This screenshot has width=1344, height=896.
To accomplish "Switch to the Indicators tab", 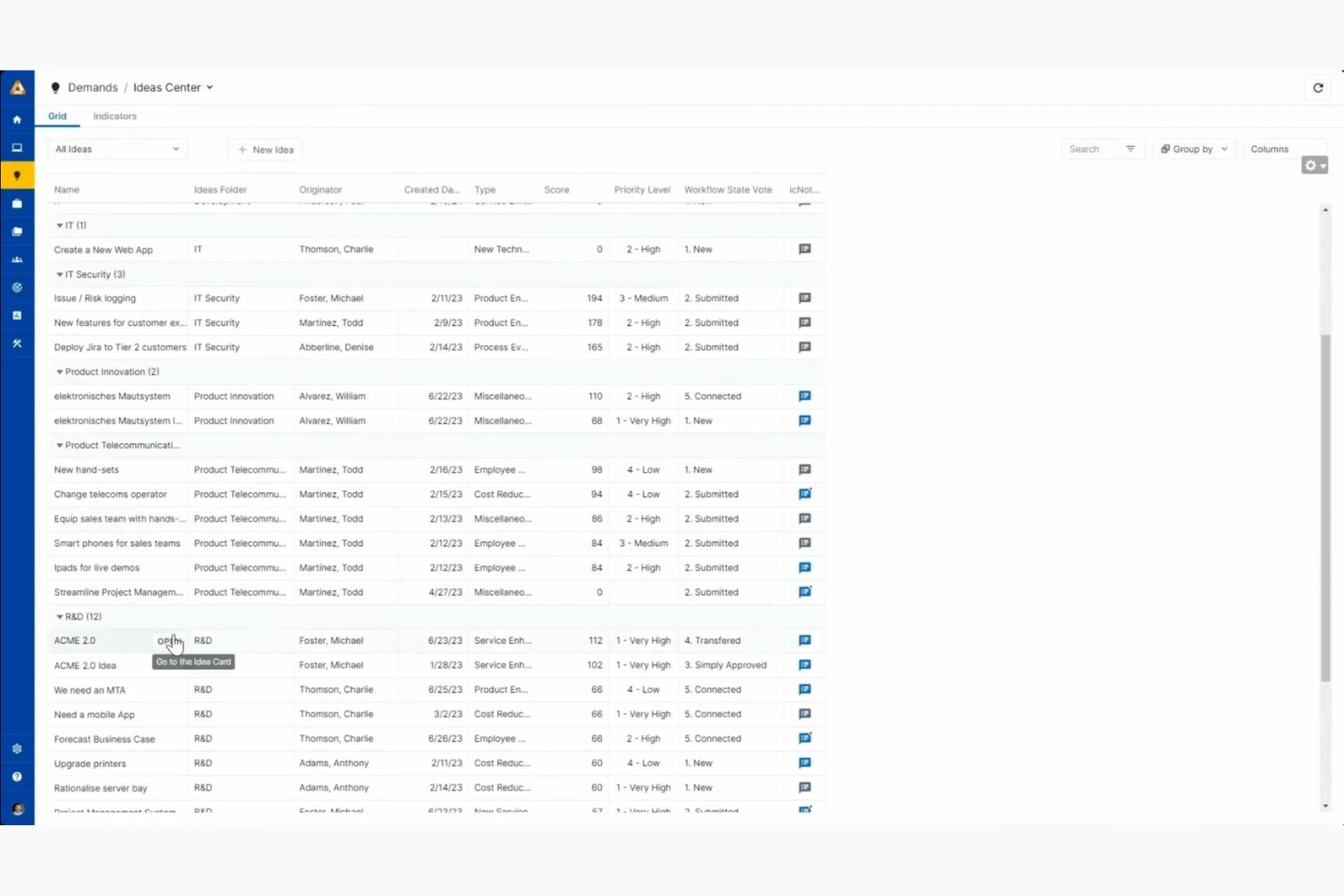I will 114,115.
